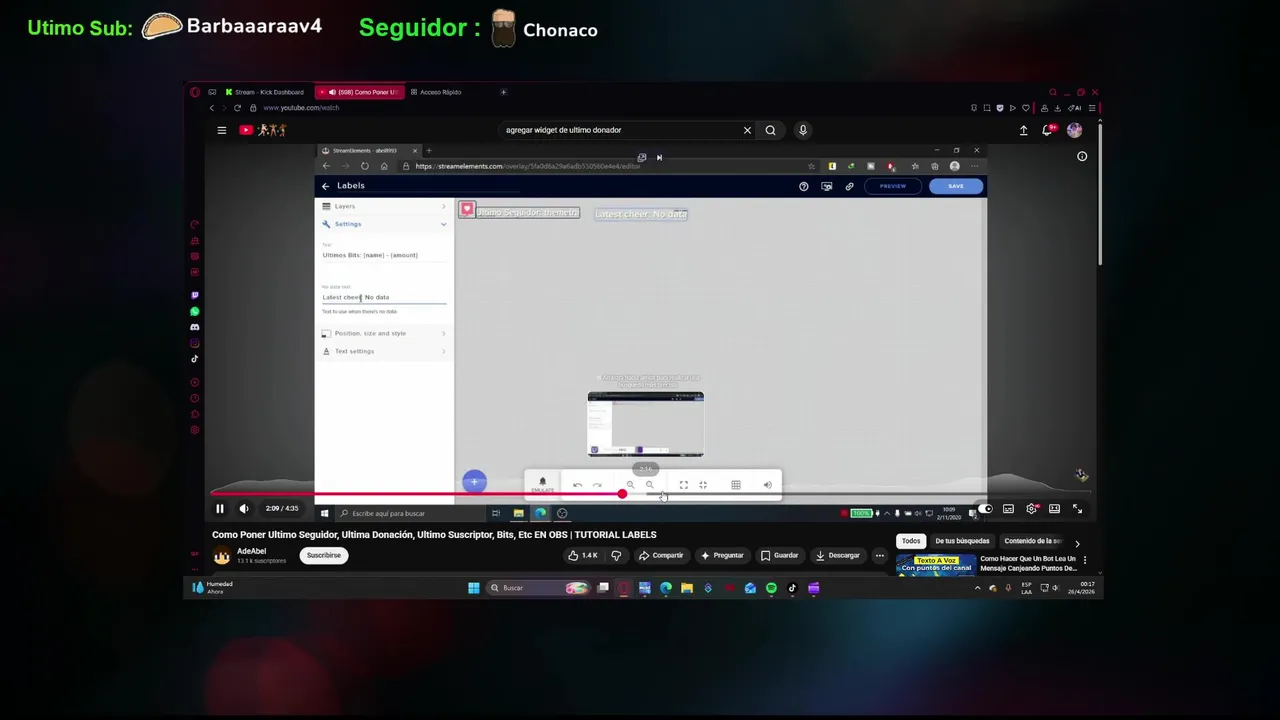
Task: Click the PREVIEW button in the video
Action: point(893,186)
